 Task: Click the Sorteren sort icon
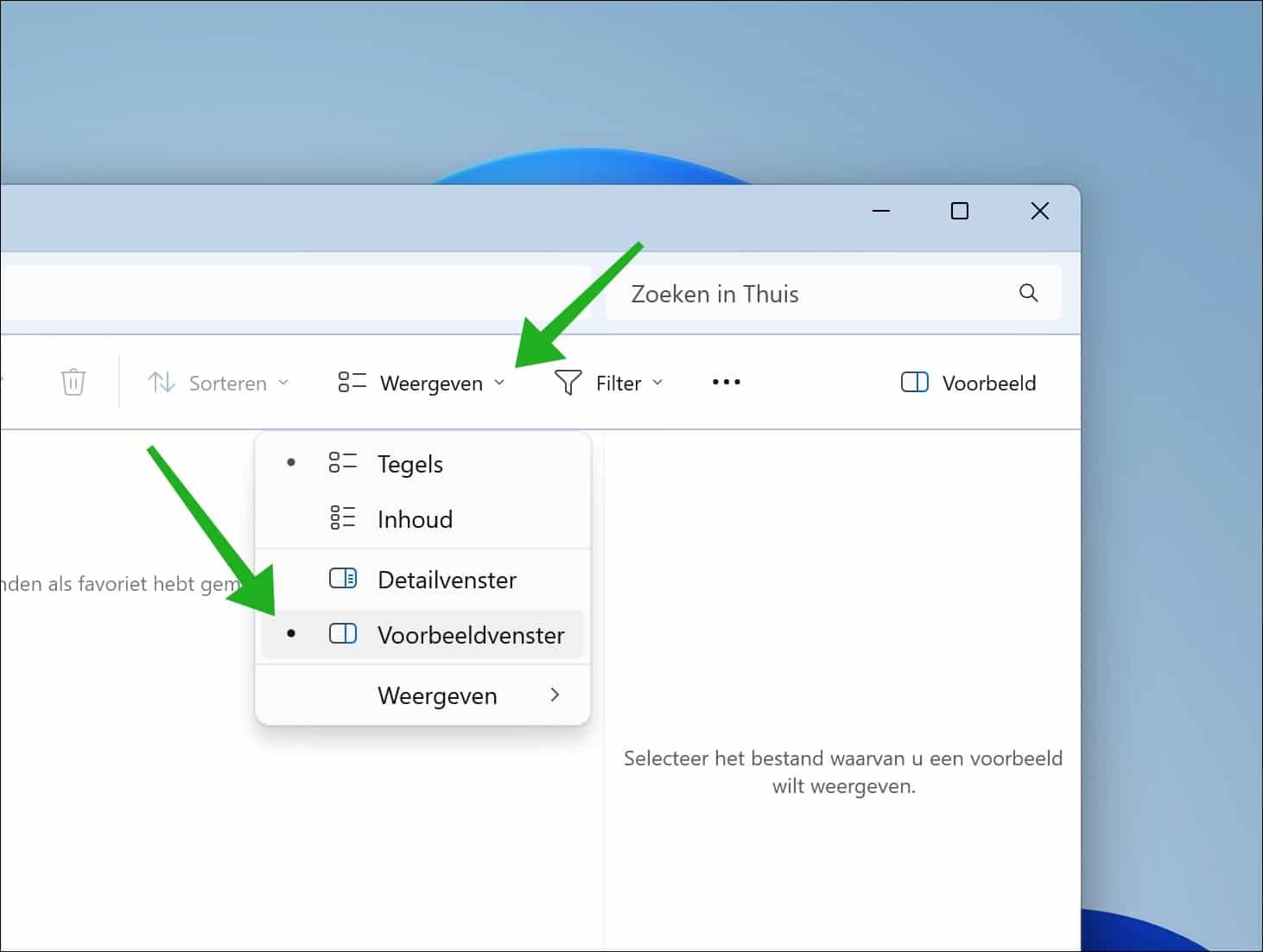pos(161,381)
